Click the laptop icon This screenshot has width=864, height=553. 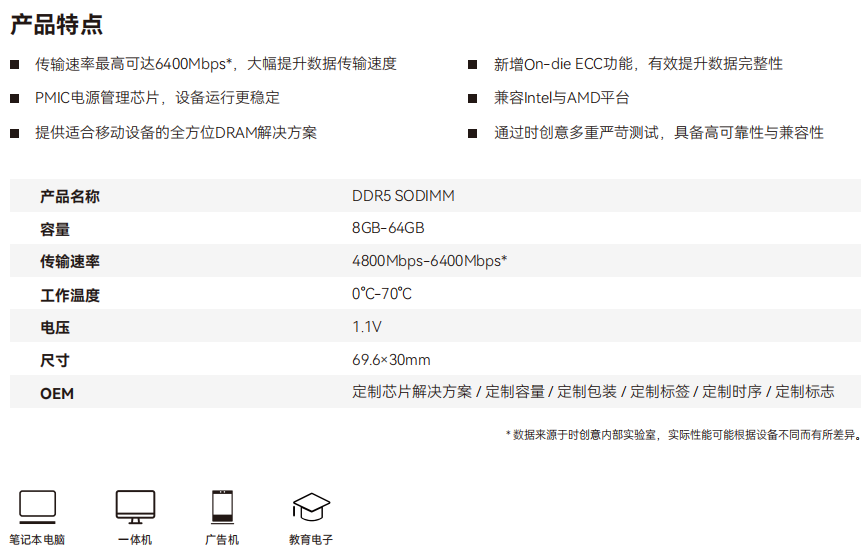point(38,507)
